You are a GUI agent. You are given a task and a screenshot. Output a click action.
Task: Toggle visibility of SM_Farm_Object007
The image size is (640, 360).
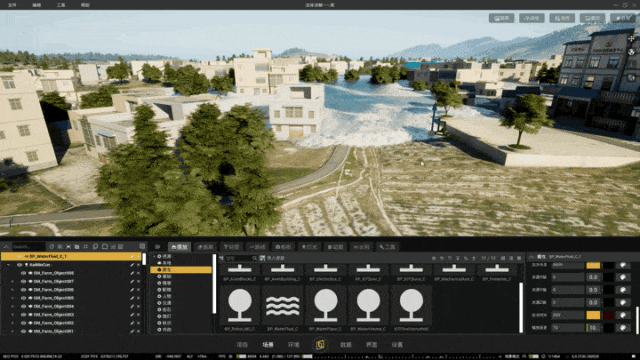[x=23, y=281]
